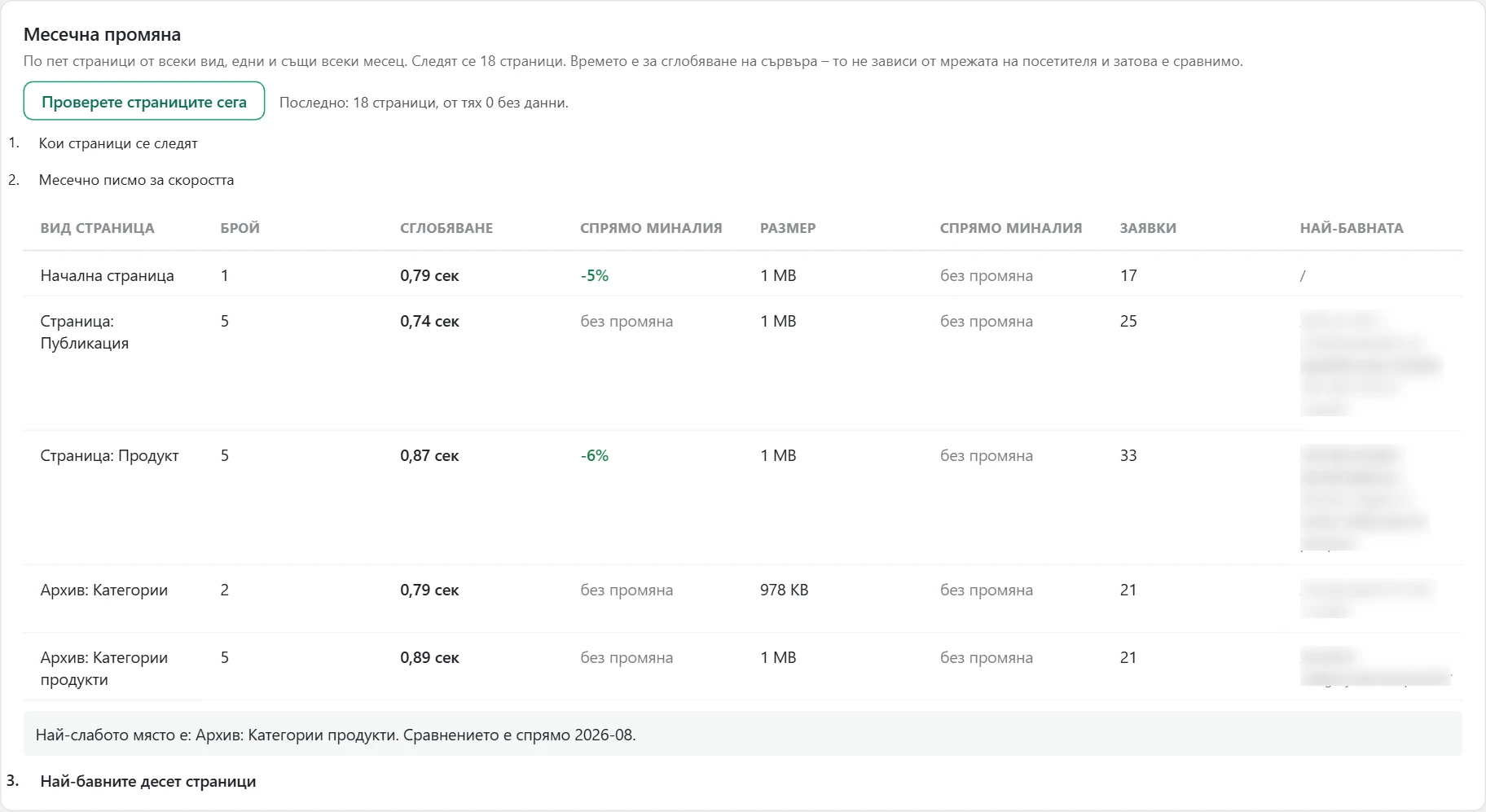
Task: Click the "Последно: 18 страници" status text
Action: point(424,103)
